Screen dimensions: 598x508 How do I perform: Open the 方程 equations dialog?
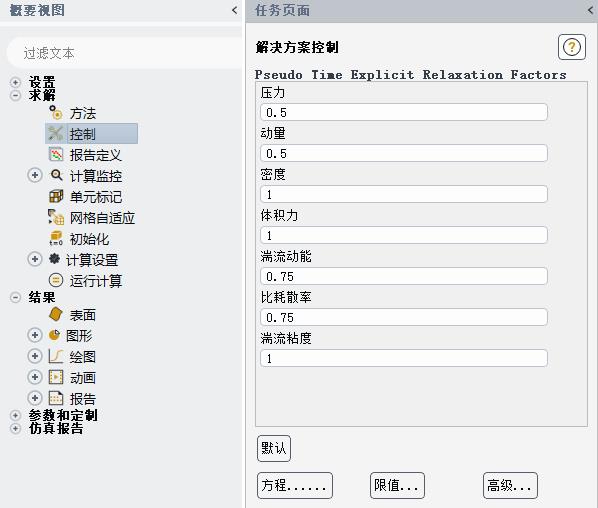pos(295,485)
